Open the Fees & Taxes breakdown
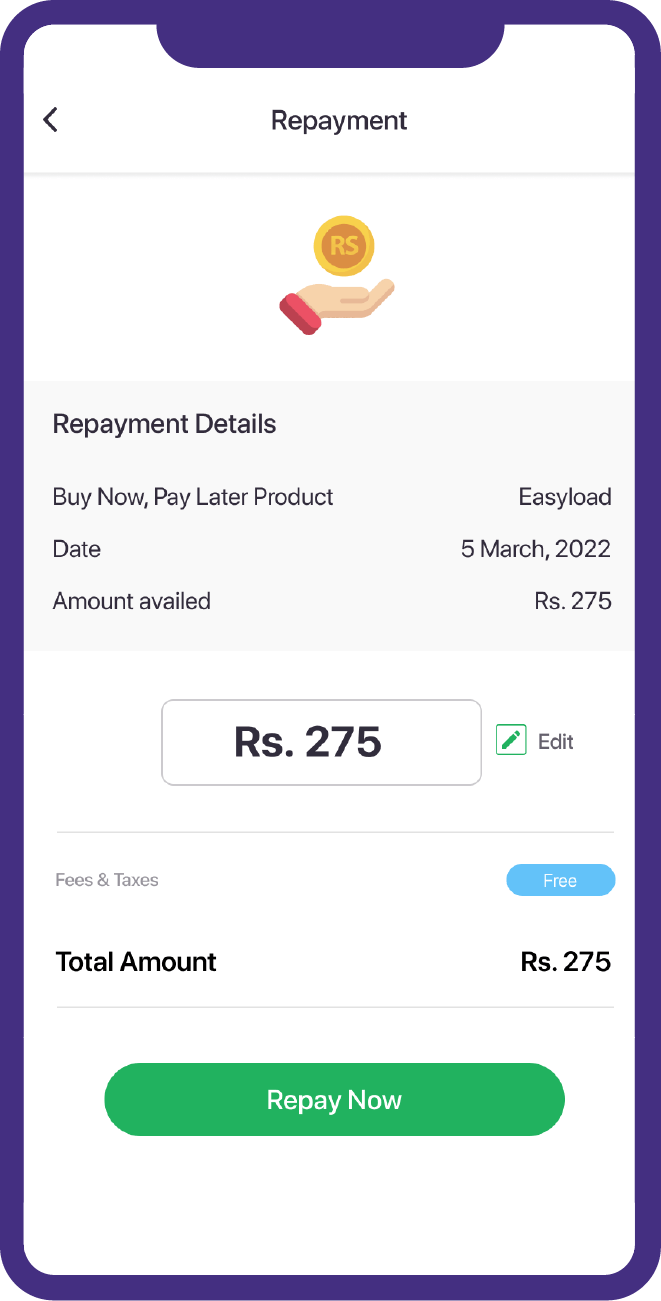661x1301 pixels. [x=107, y=880]
